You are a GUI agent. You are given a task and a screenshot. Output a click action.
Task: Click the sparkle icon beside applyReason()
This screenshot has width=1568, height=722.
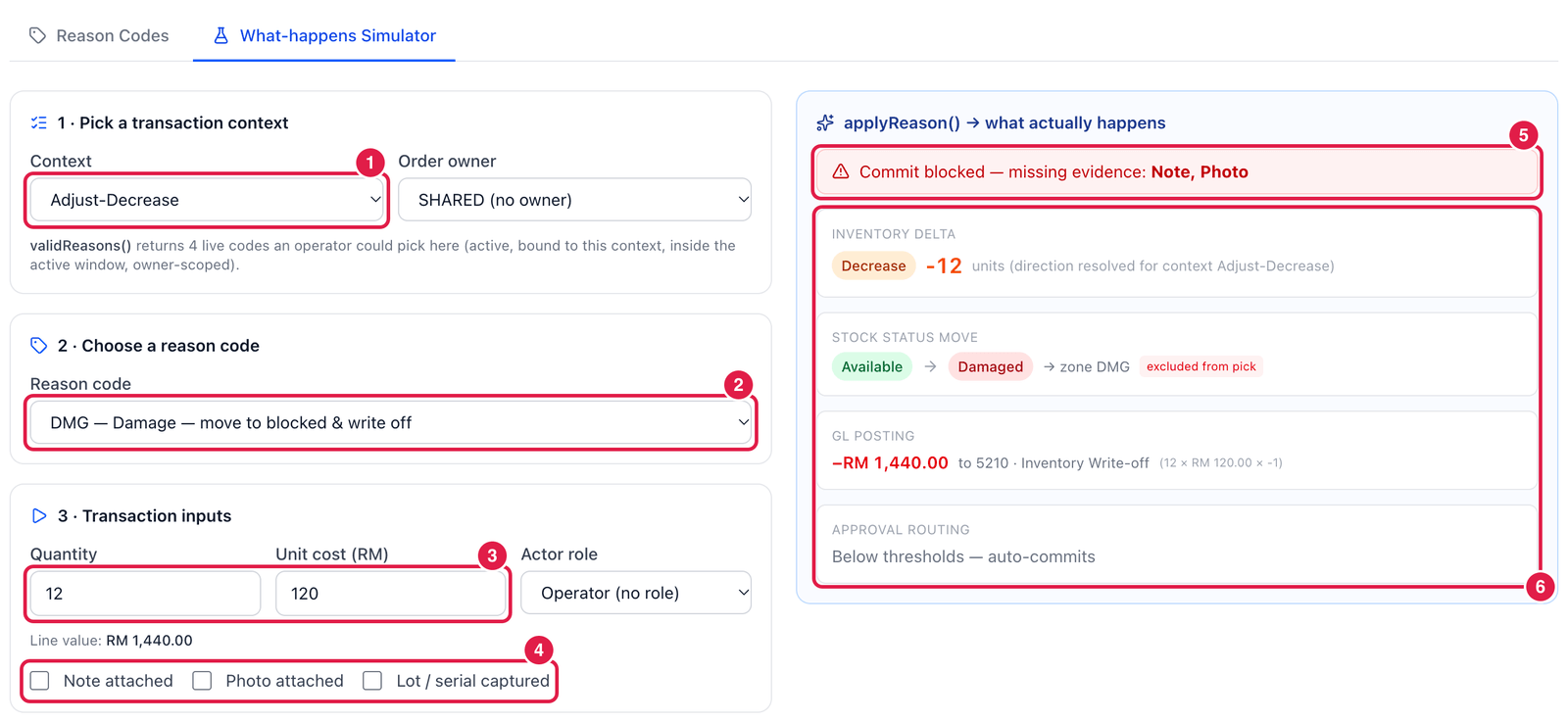coord(825,122)
